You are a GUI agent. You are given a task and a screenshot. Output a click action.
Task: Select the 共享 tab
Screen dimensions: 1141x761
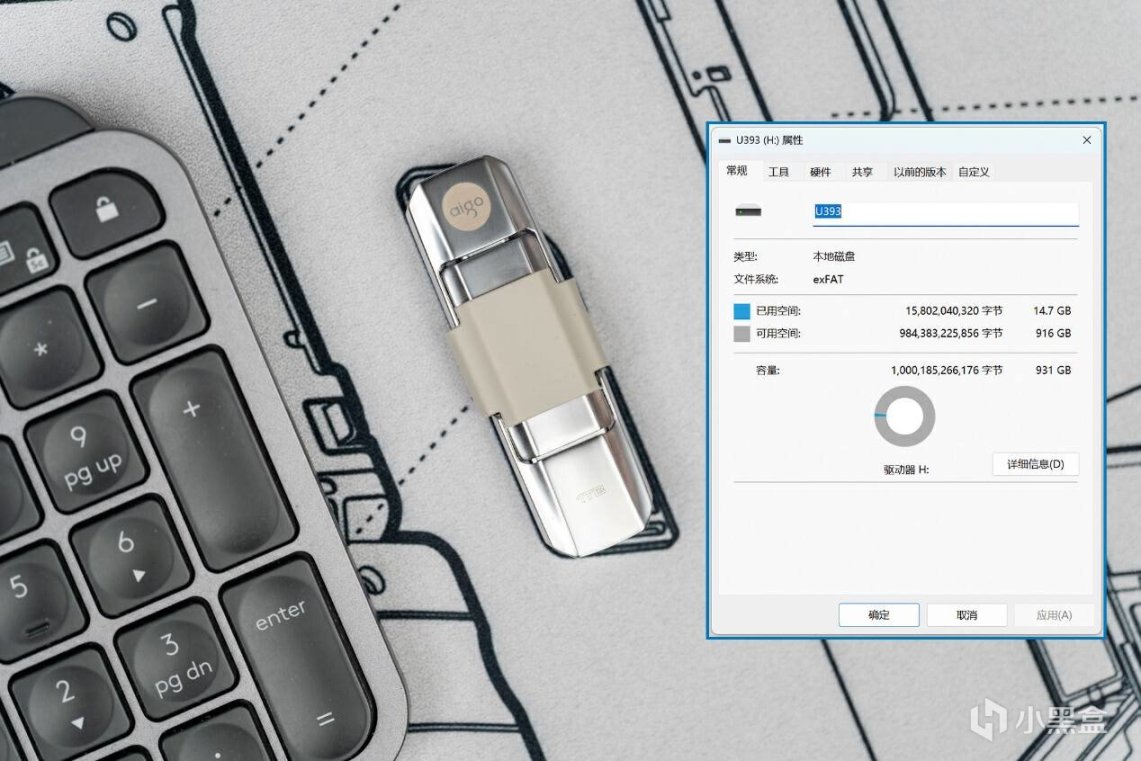point(862,172)
